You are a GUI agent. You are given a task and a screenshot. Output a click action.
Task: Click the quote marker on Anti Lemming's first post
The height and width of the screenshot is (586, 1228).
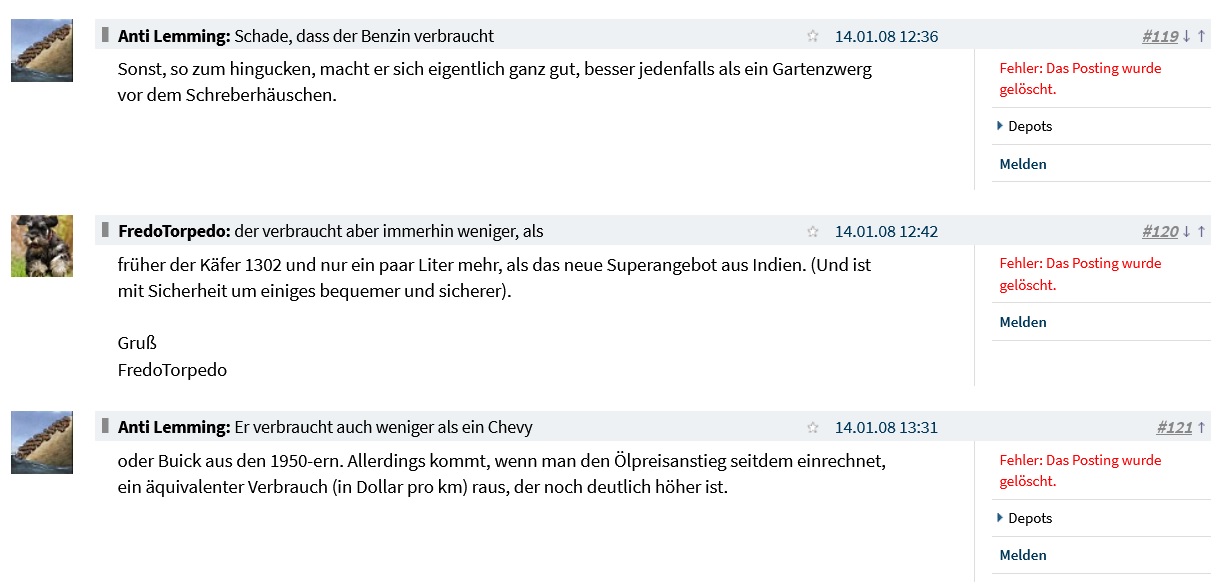point(106,35)
